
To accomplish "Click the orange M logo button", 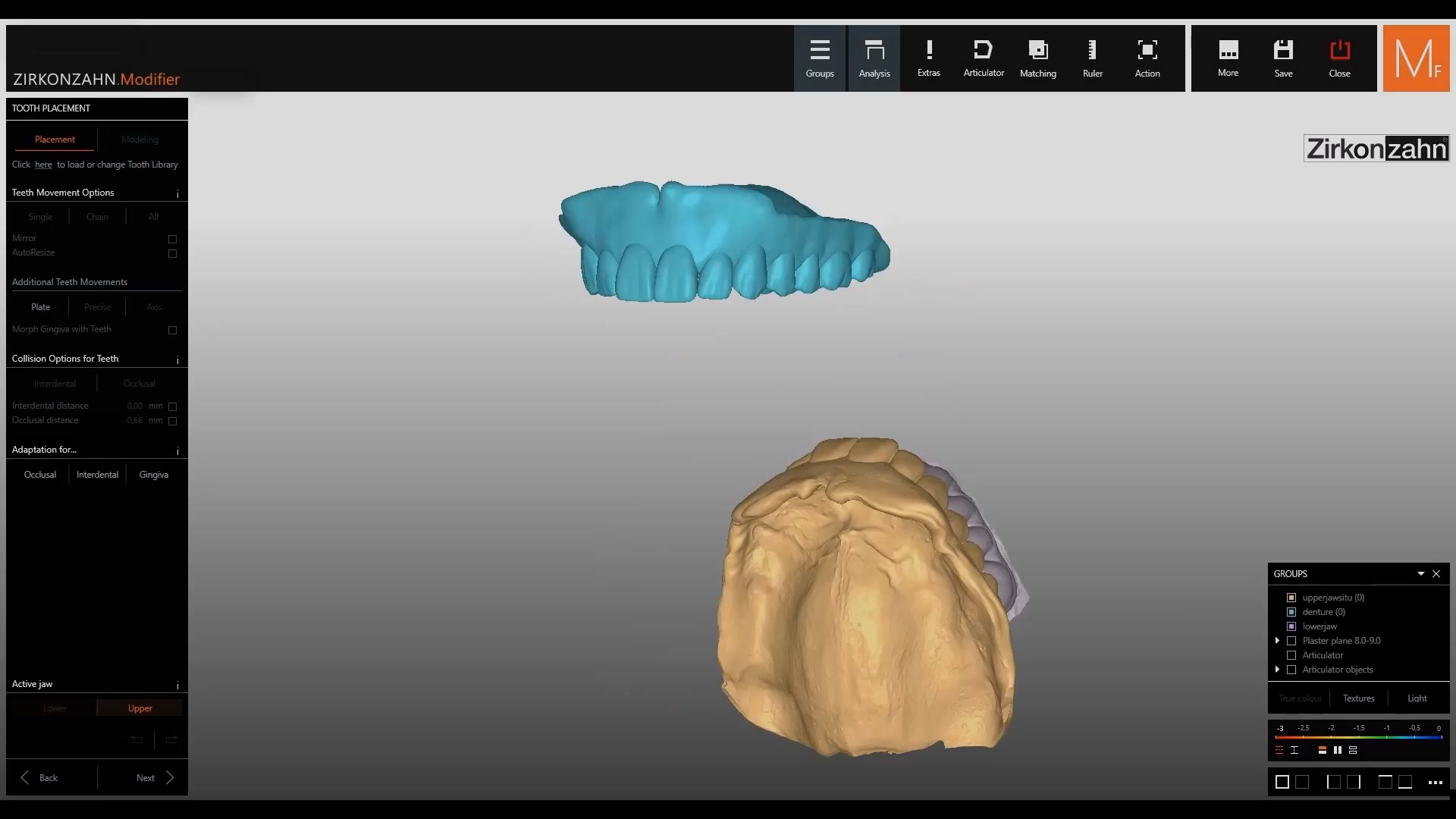I will coord(1416,58).
